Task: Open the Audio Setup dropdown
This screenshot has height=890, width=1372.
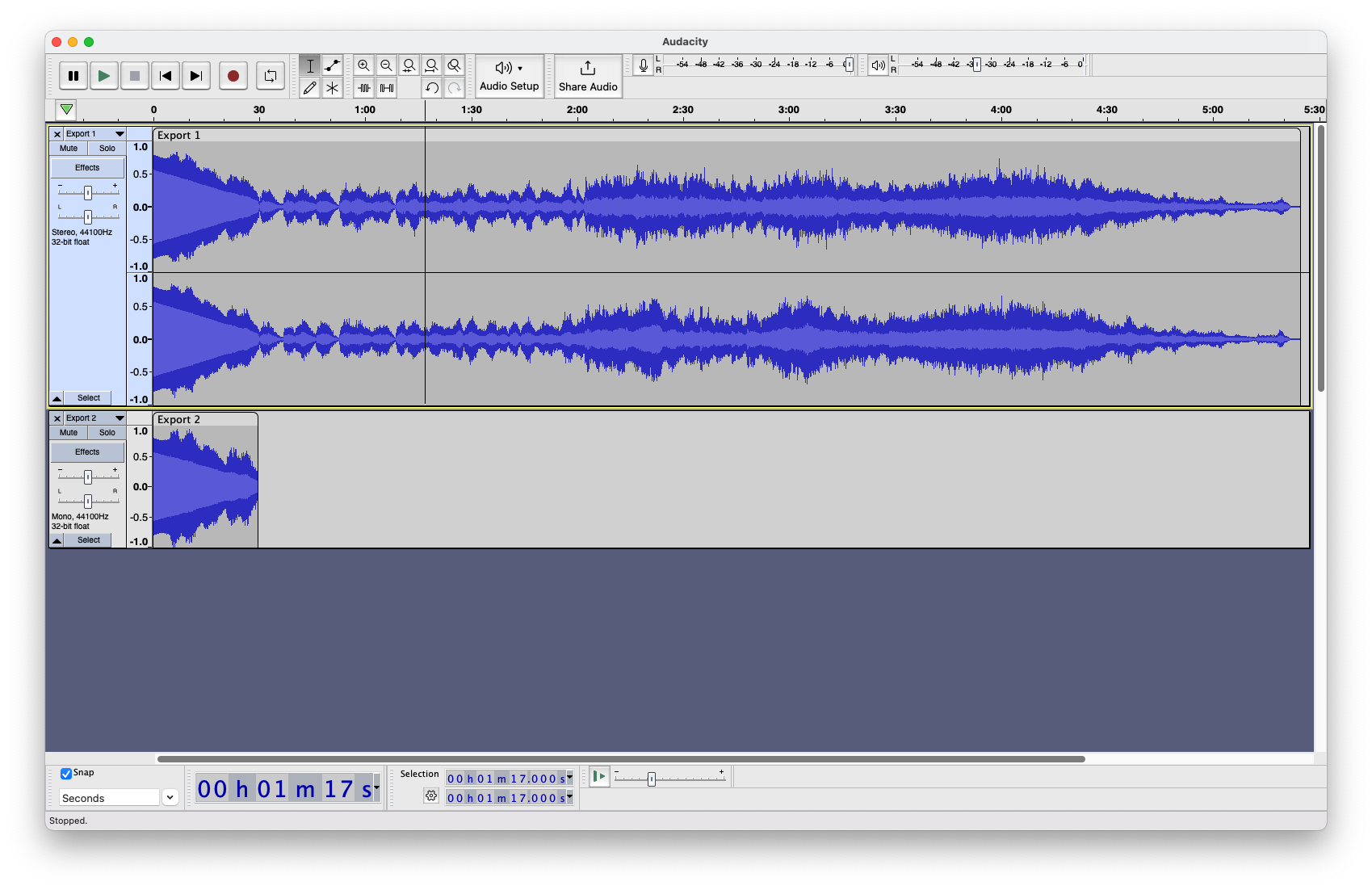Action: (x=509, y=76)
